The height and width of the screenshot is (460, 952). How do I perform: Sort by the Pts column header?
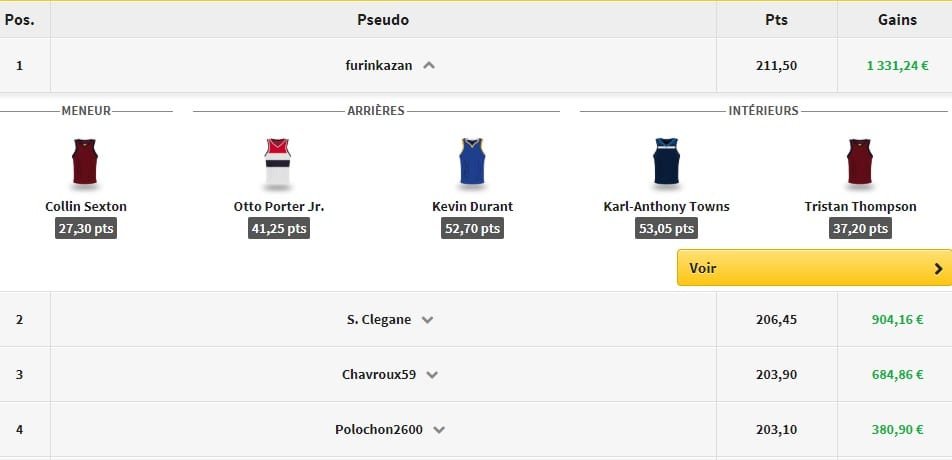click(776, 20)
